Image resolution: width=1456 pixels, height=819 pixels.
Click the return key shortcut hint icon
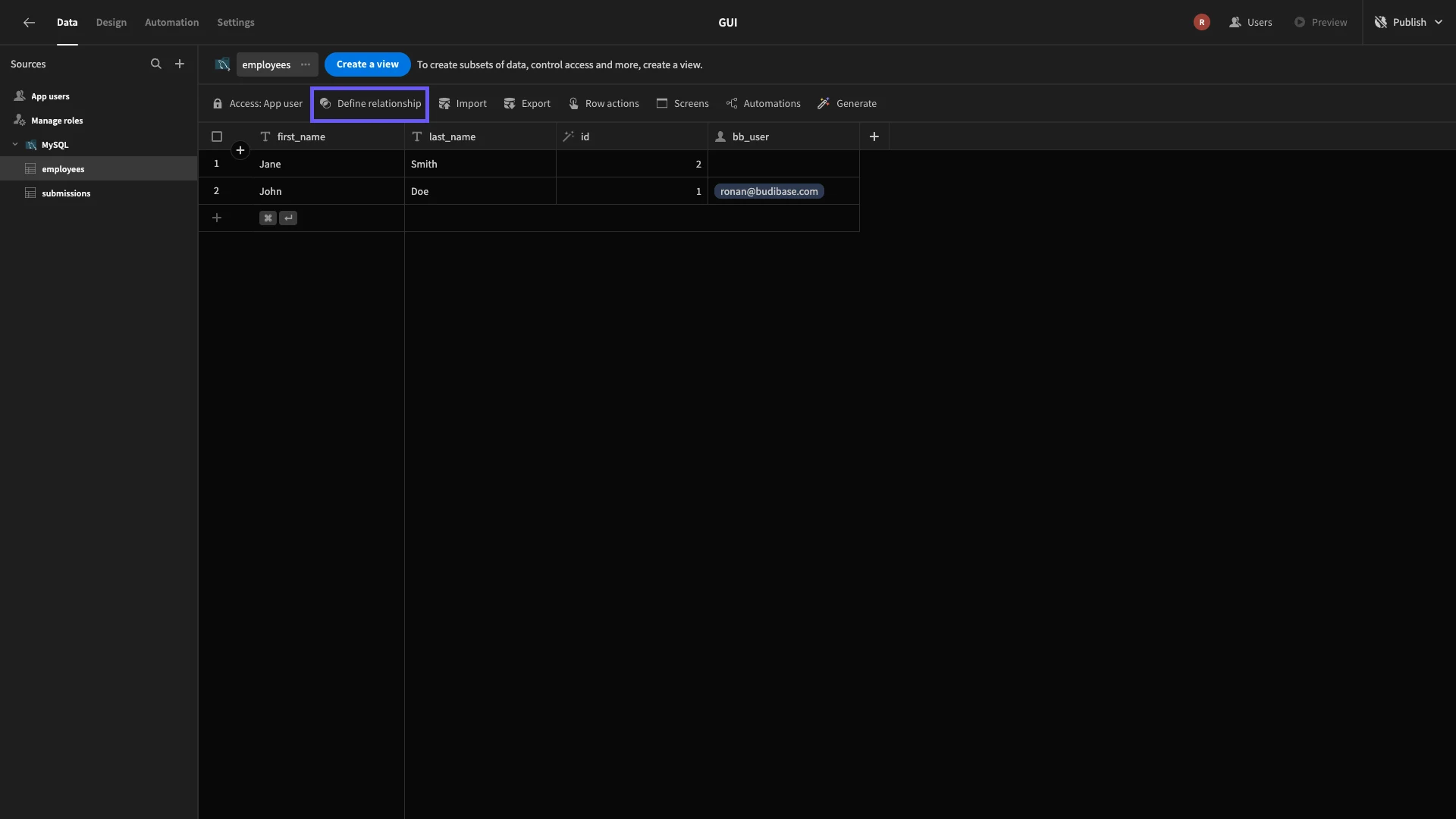click(288, 218)
